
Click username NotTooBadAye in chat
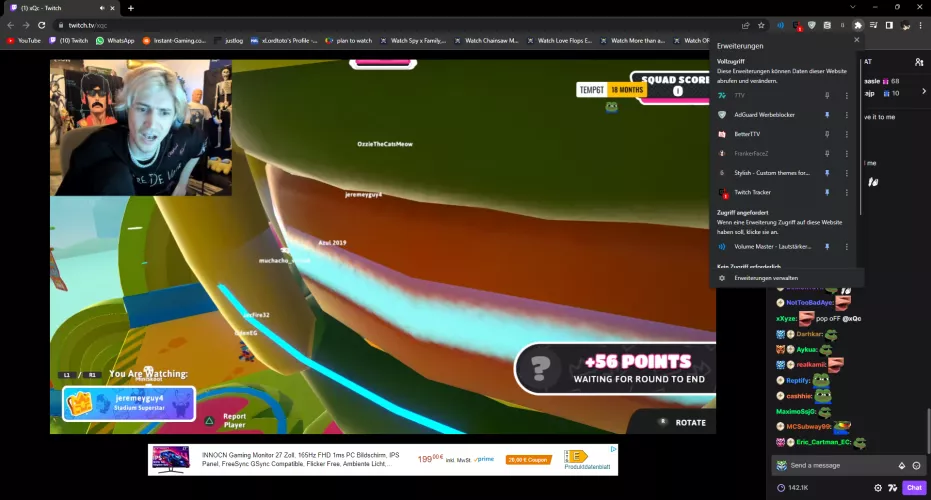click(x=809, y=303)
